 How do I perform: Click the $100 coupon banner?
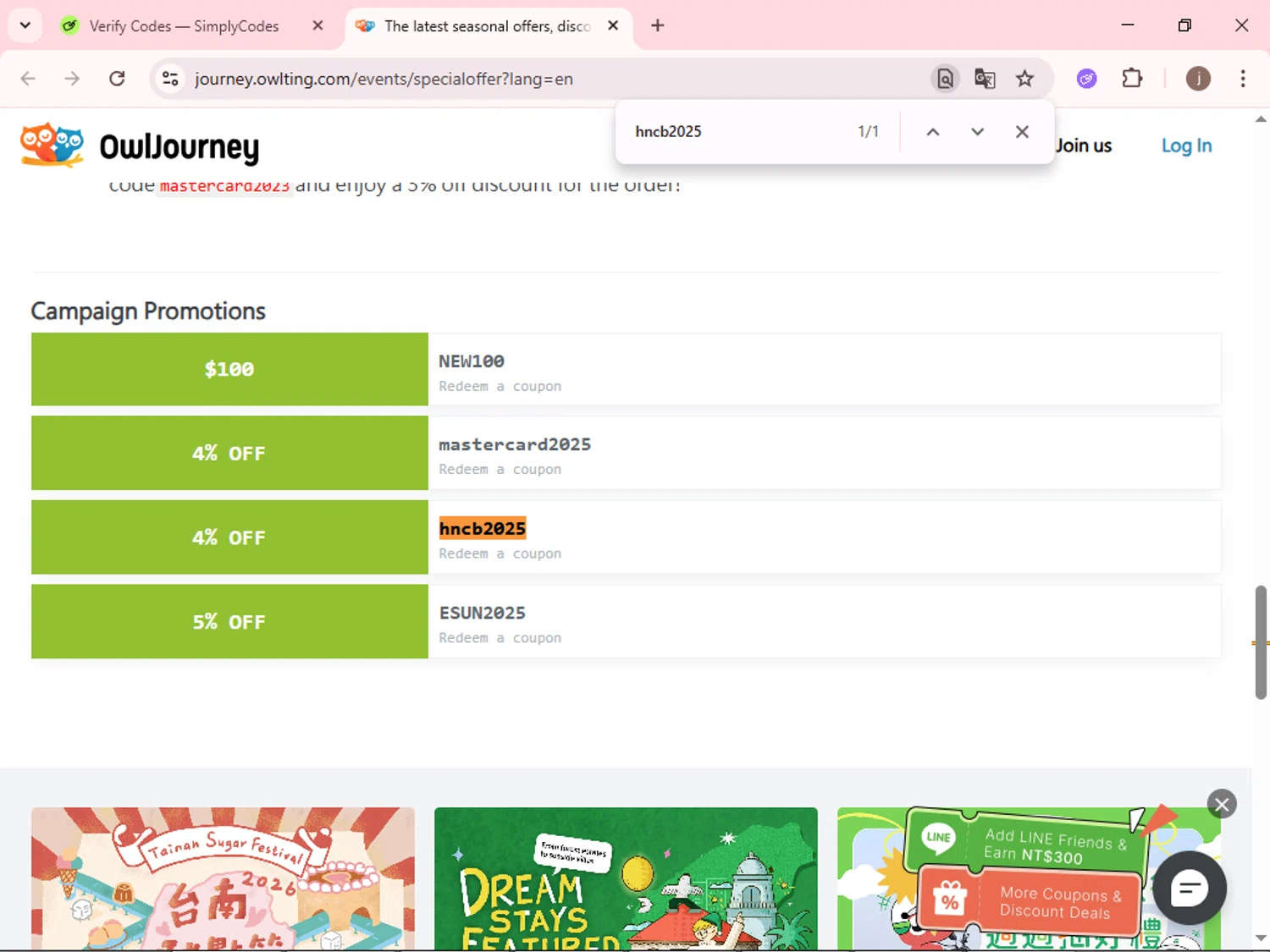point(229,369)
